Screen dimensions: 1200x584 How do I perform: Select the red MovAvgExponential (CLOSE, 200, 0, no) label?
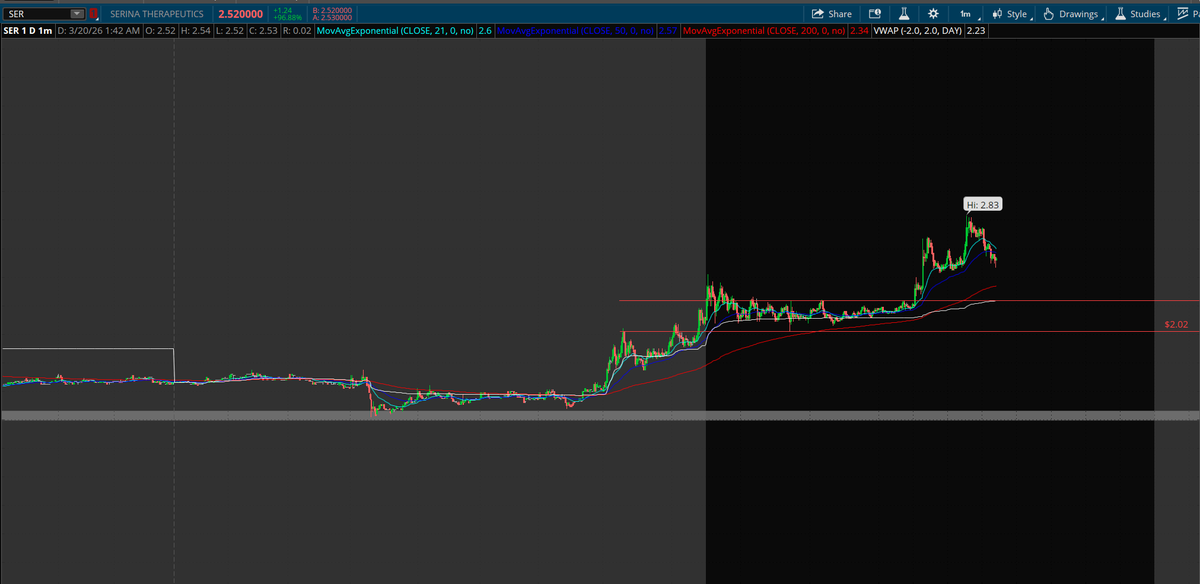763,32
